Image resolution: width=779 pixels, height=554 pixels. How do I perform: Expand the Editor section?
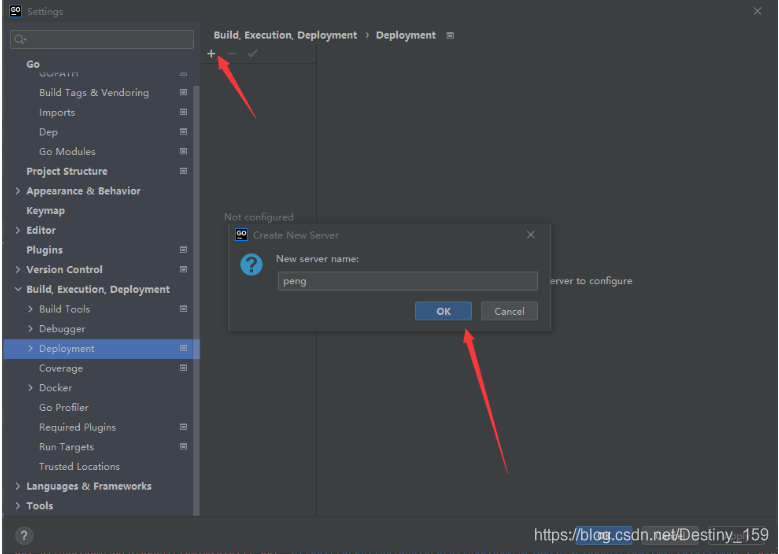(x=18, y=230)
